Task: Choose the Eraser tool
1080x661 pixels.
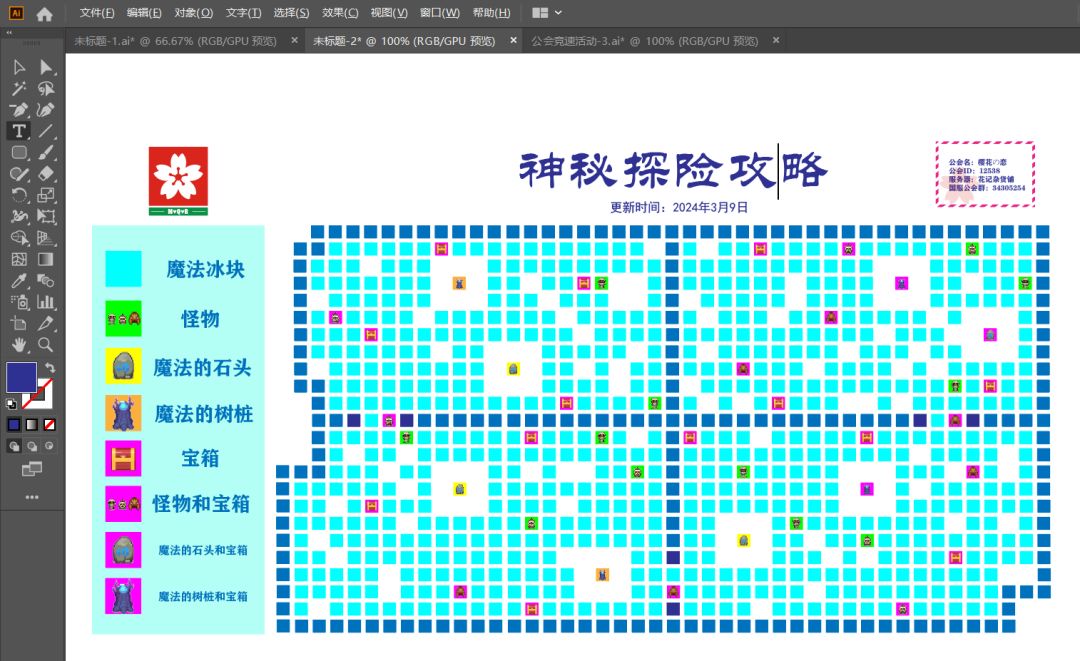Action: (x=45, y=174)
